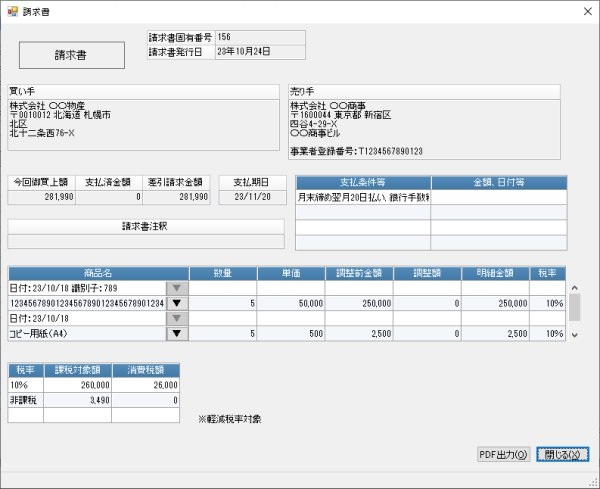Select the 月末締め翌月20日払い payment condition cell
The height and width of the screenshot is (489, 600).
pos(363,197)
